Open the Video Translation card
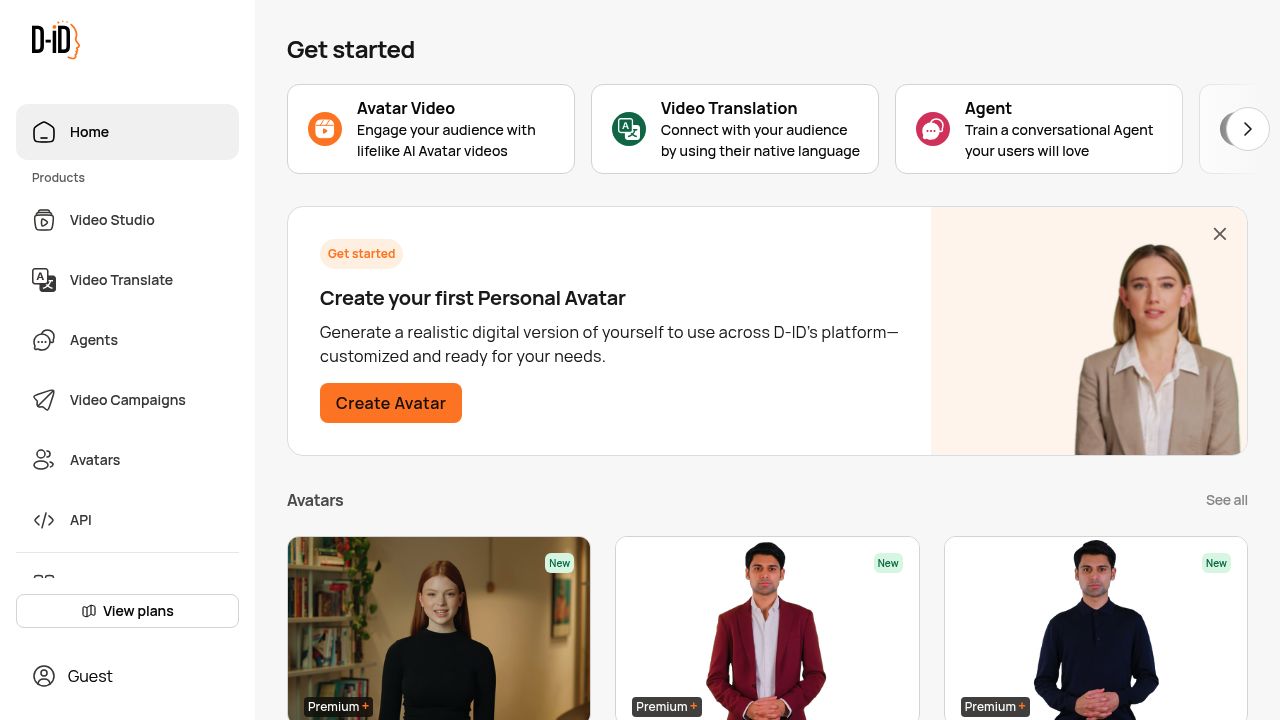1280x720 pixels. click(735, 129)
